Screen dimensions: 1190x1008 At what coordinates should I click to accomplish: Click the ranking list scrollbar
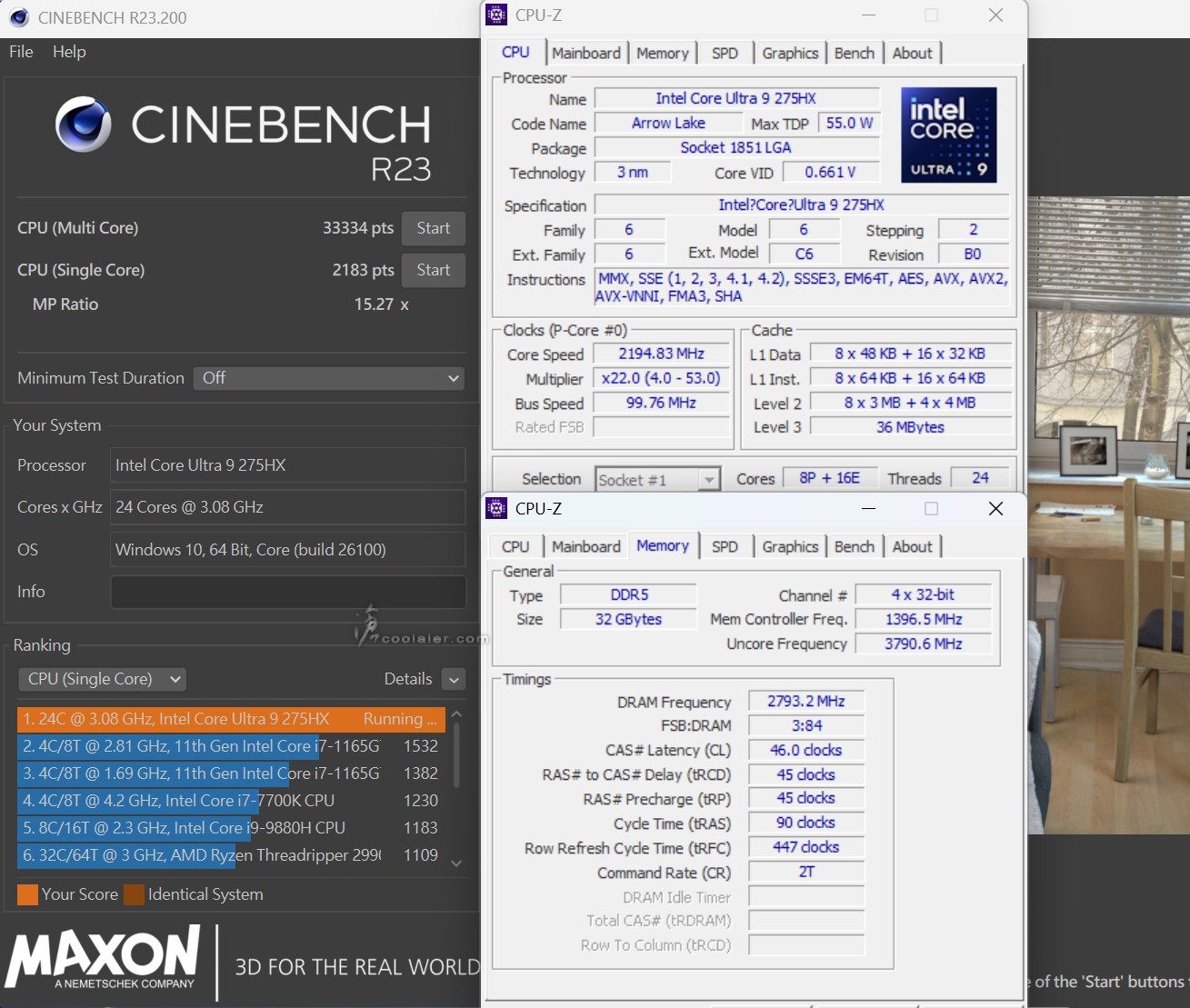click(x=456, y=754)
